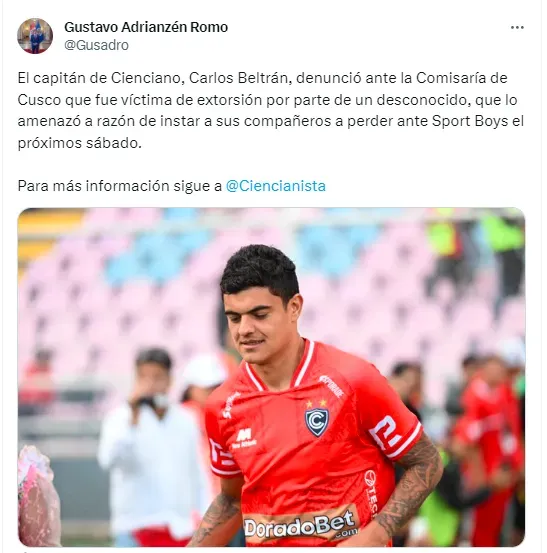The width and height of the screenshot is (547, 553).
Task: Click the Marathon brand logo on the jersey
Action: [x=244, y=438]
